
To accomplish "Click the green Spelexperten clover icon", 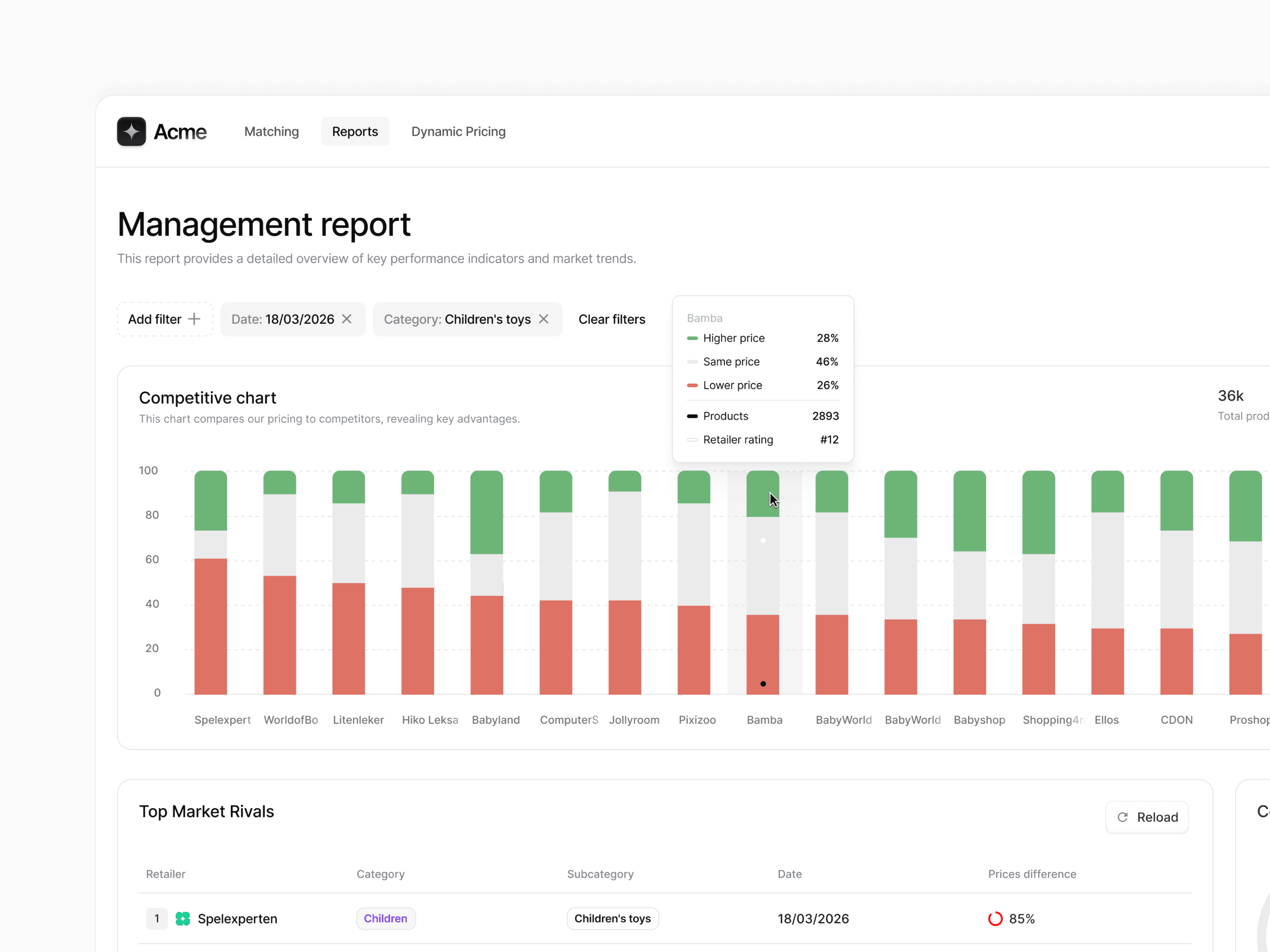I will pyautogui.click(x=183, y=919).
